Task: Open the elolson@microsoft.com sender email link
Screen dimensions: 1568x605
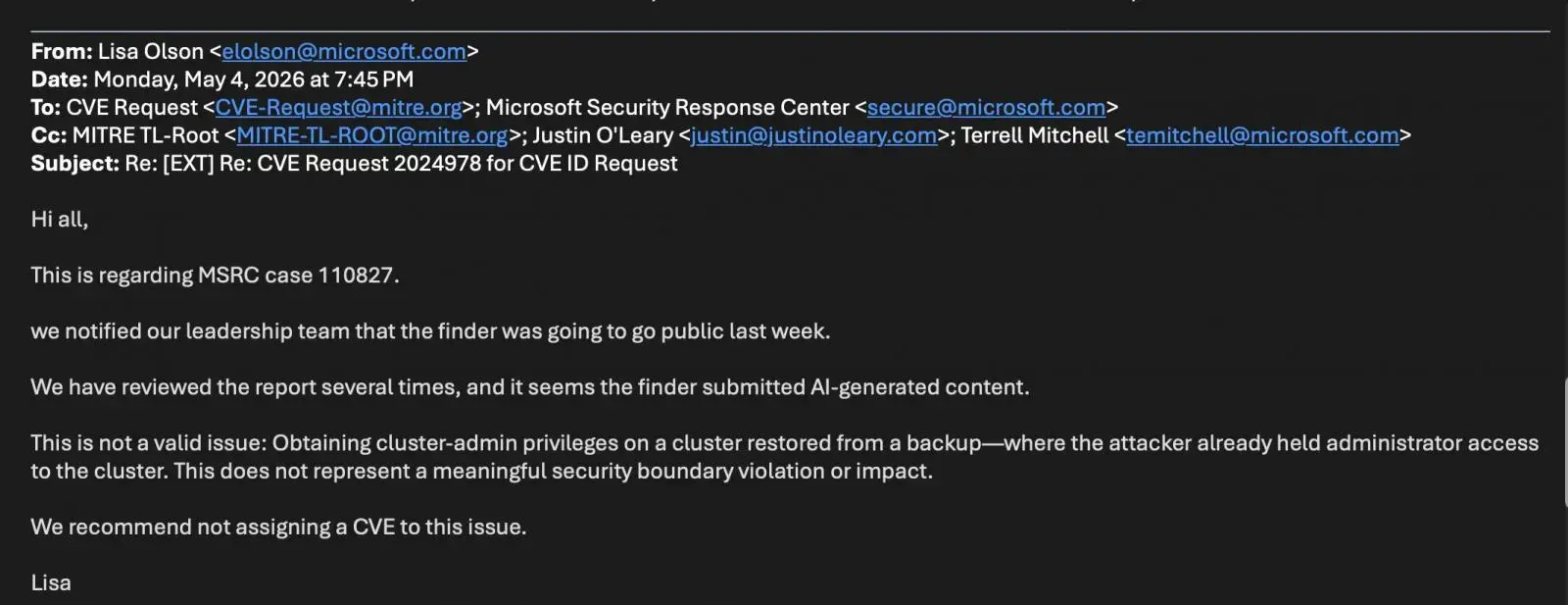Action: 344,51
